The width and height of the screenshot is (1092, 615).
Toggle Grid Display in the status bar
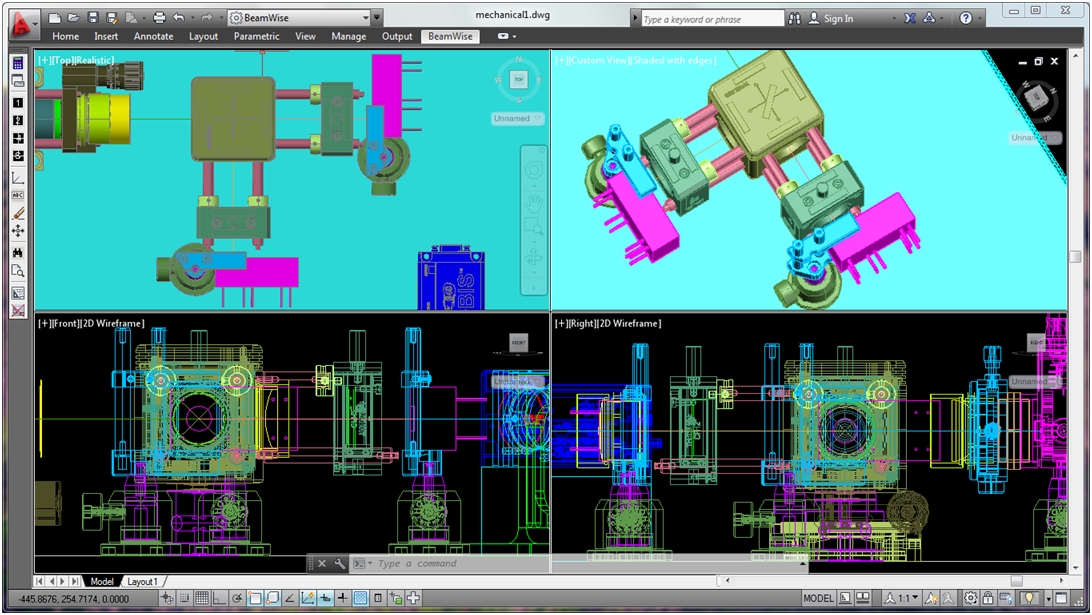pos(202,598)
